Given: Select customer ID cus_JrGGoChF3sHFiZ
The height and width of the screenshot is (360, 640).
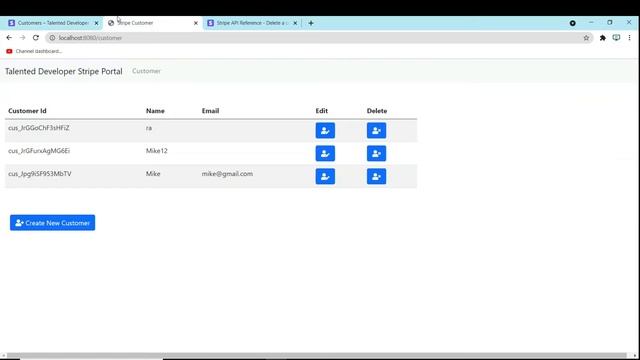Looking at the screenshot, I should 39,128.
